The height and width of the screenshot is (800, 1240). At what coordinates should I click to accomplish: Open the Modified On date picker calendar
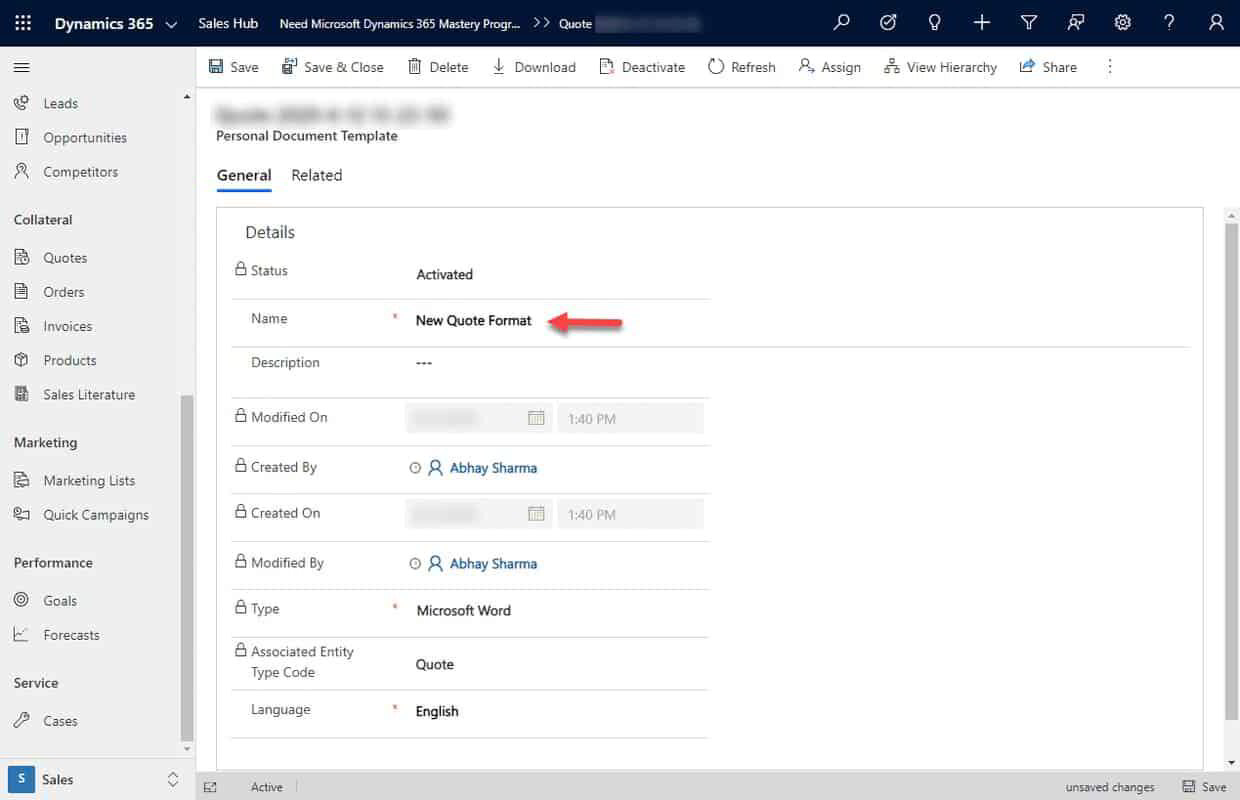[537, 418]
